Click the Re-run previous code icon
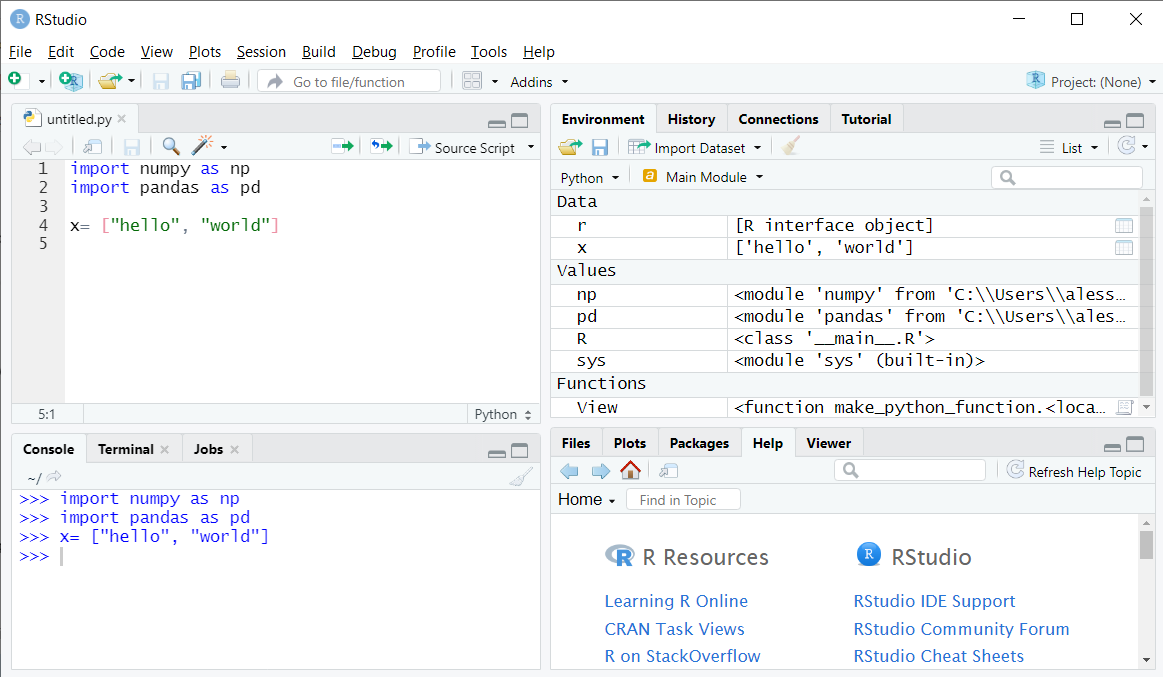The width and height of the screenshot is (1163, 677). 381,147
